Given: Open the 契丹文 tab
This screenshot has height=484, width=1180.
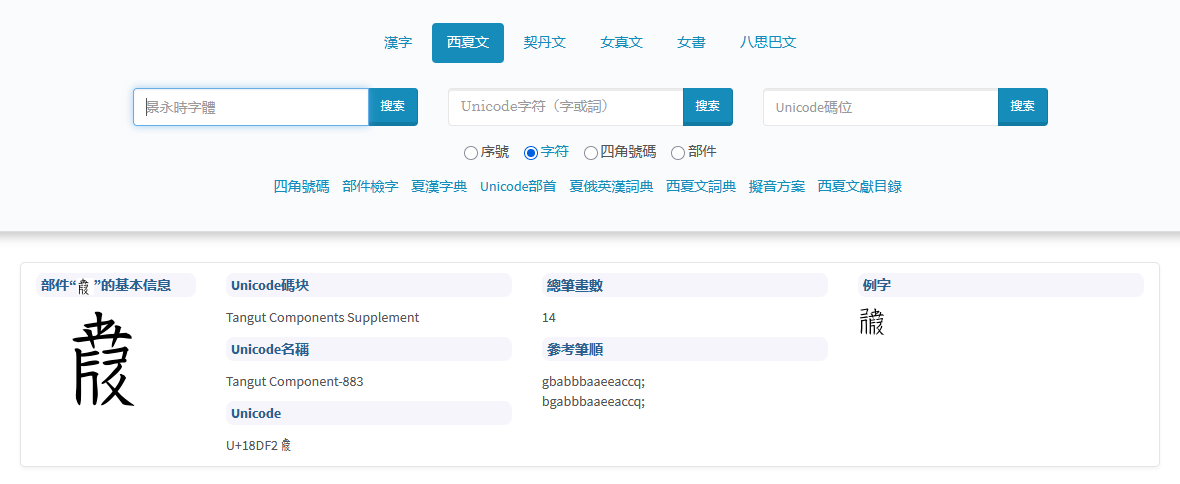Looking at the screenshot, I should tap(545, 43).
